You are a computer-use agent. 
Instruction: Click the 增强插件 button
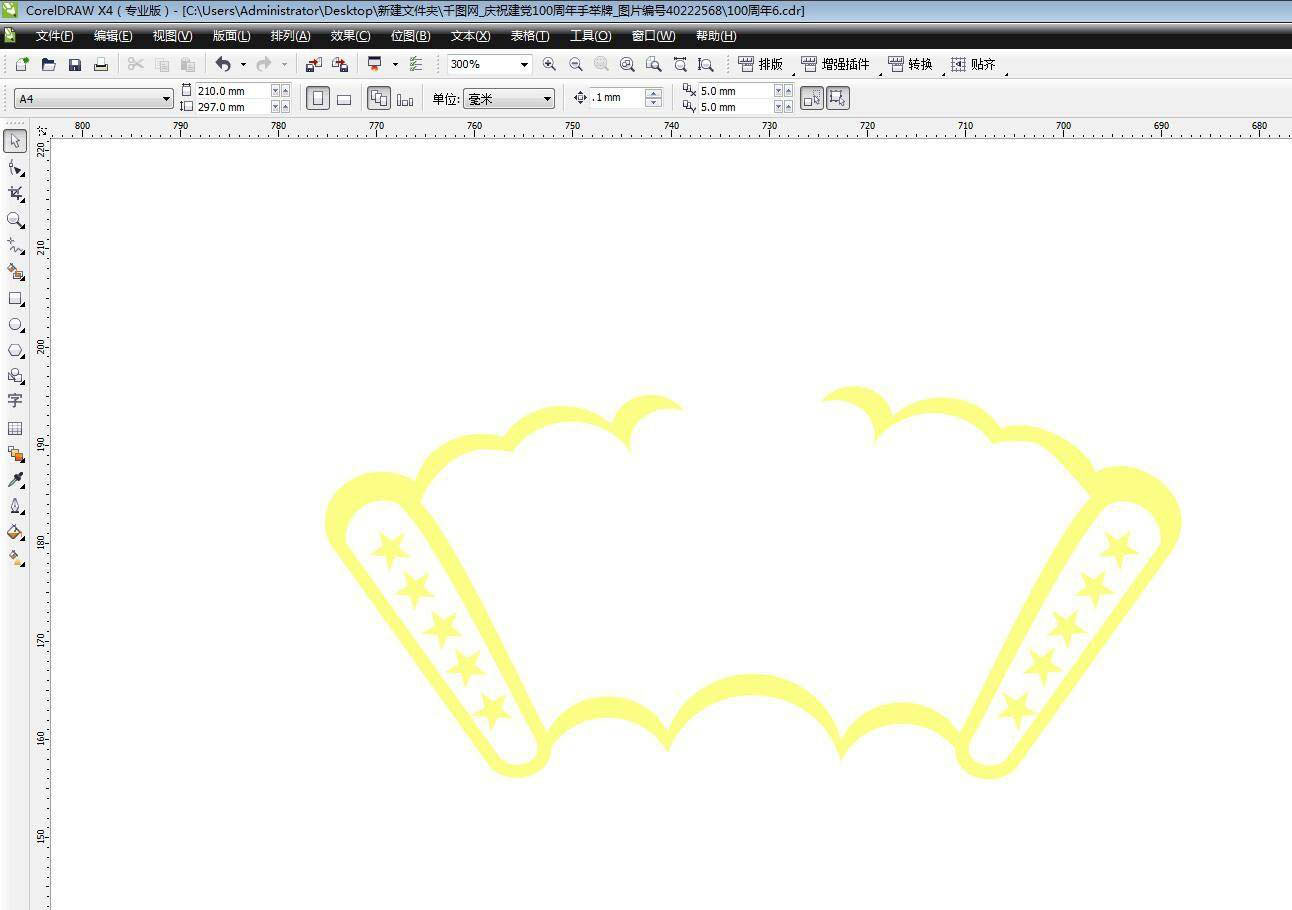click(x=836, y=64)
